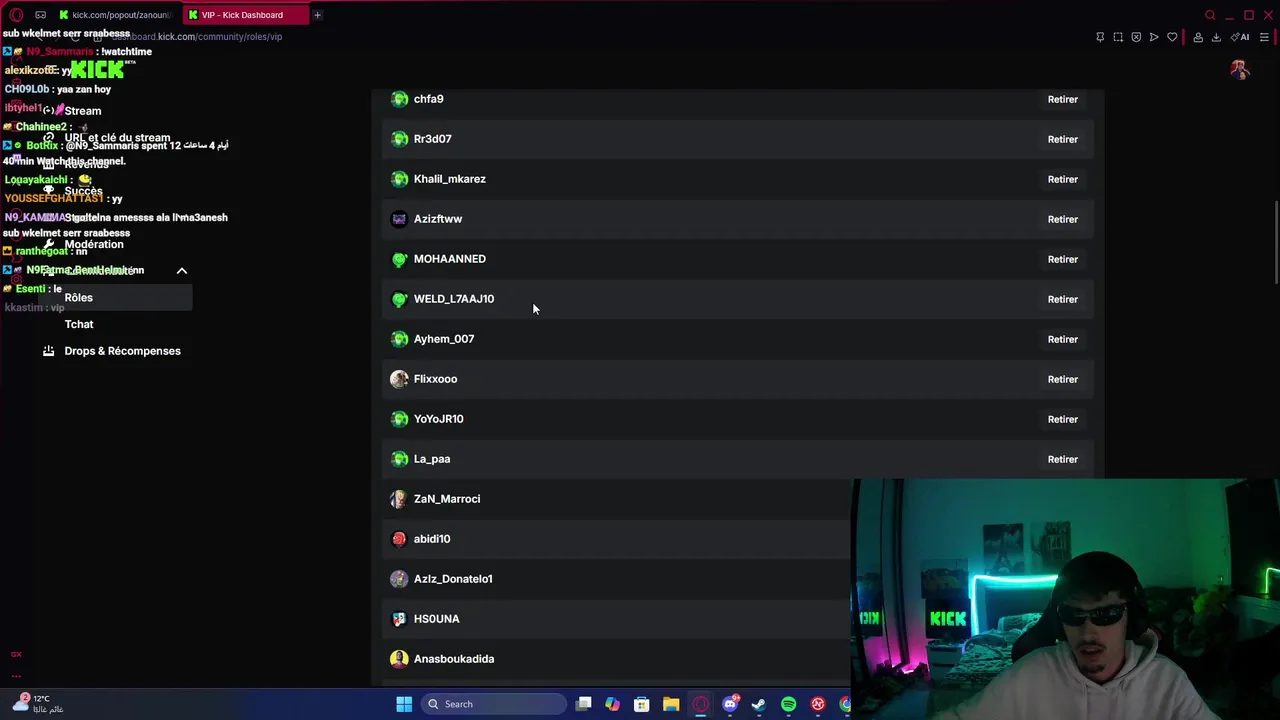Click Azizftww's avatar icon
Screen dimensions: 1280x720
(x=399, y=219)
